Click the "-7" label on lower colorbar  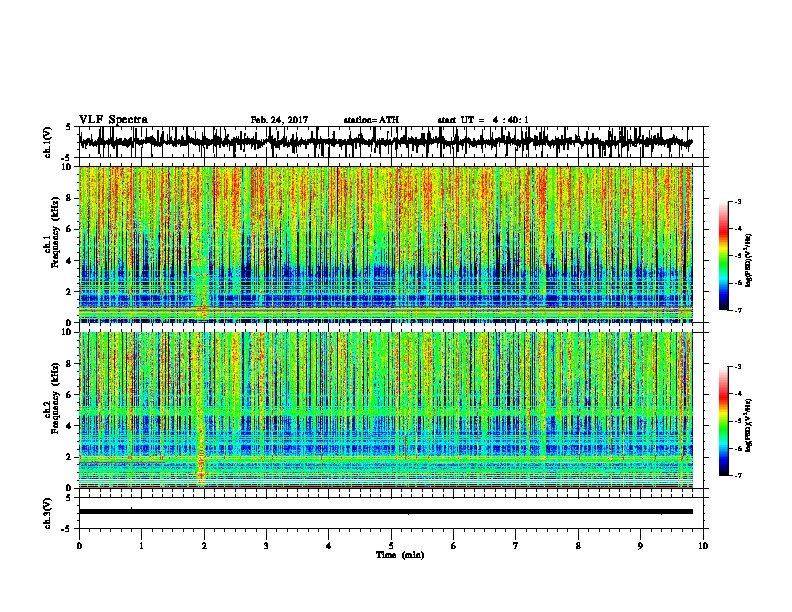[738, 476]
